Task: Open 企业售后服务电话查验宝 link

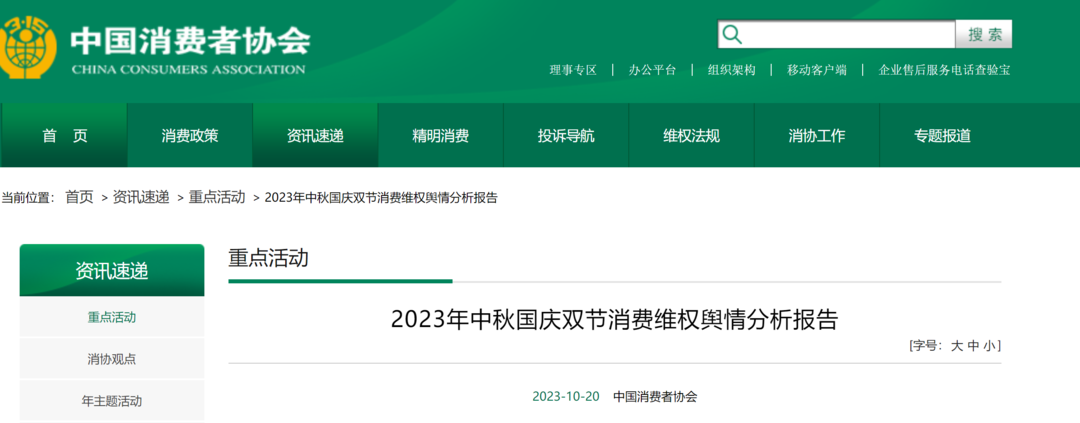Action: 944,70
